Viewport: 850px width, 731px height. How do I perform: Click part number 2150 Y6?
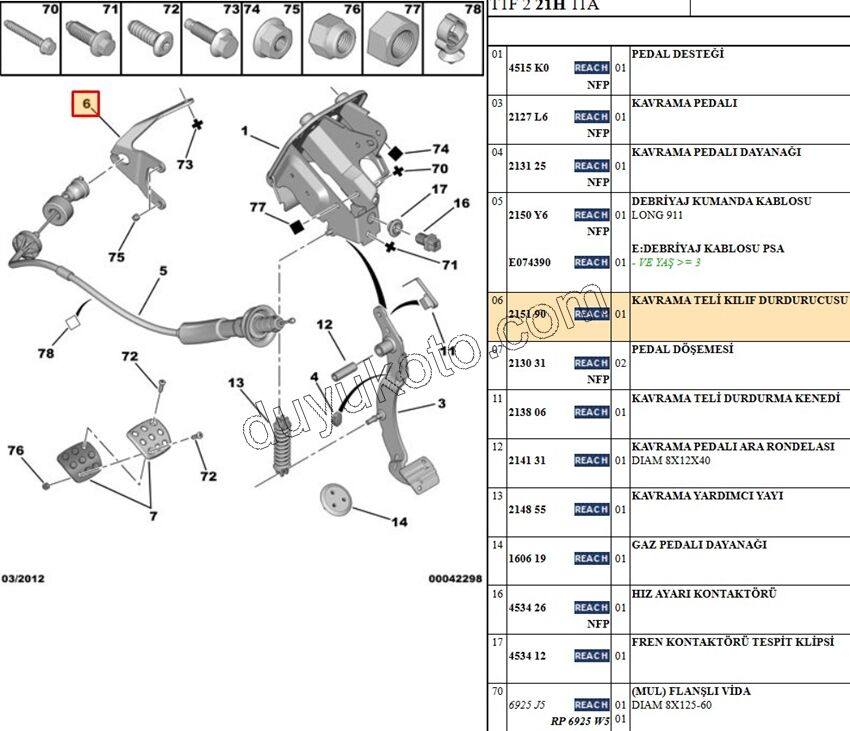click(528, 215)
